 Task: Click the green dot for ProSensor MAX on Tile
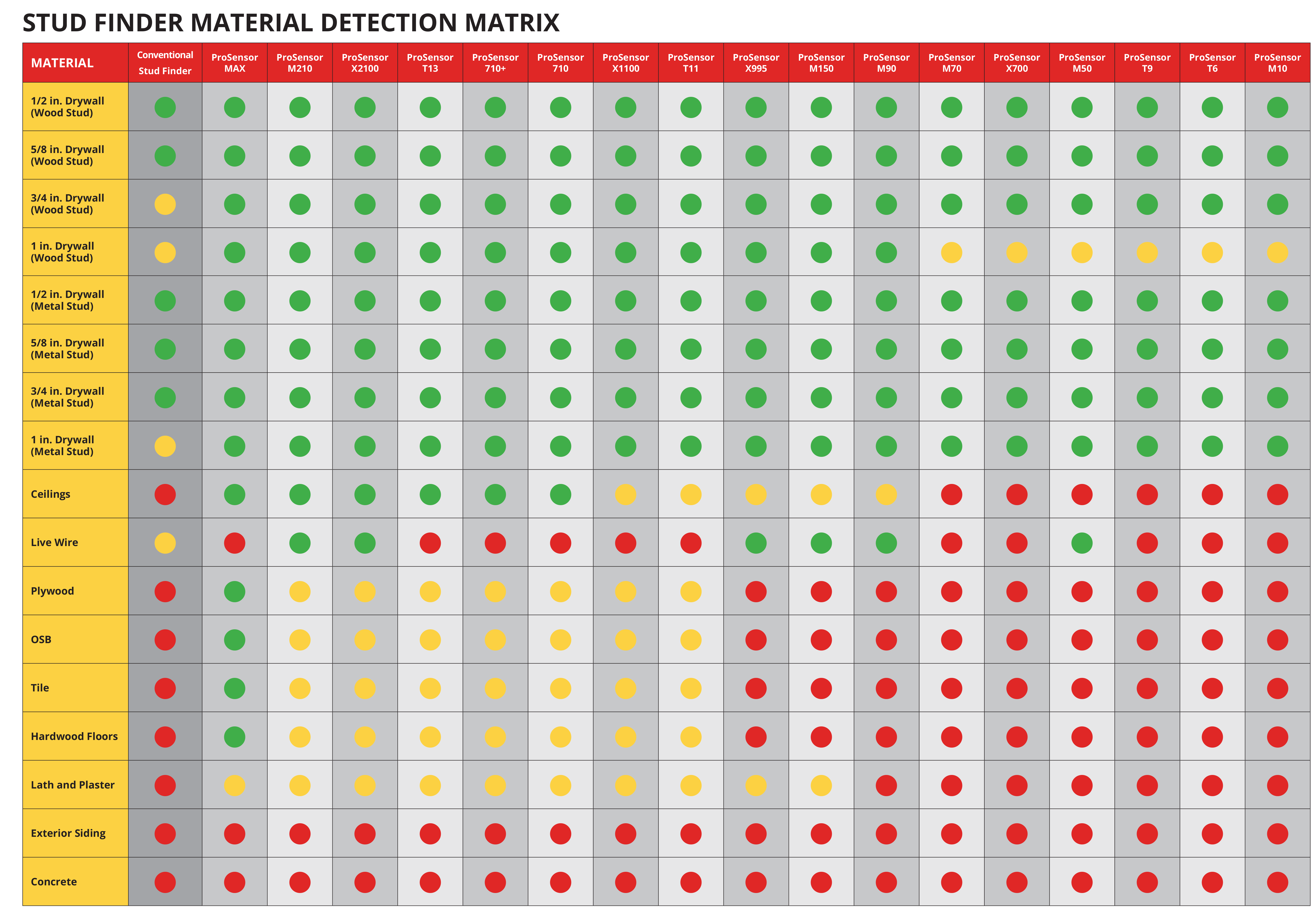pos(235,688)
